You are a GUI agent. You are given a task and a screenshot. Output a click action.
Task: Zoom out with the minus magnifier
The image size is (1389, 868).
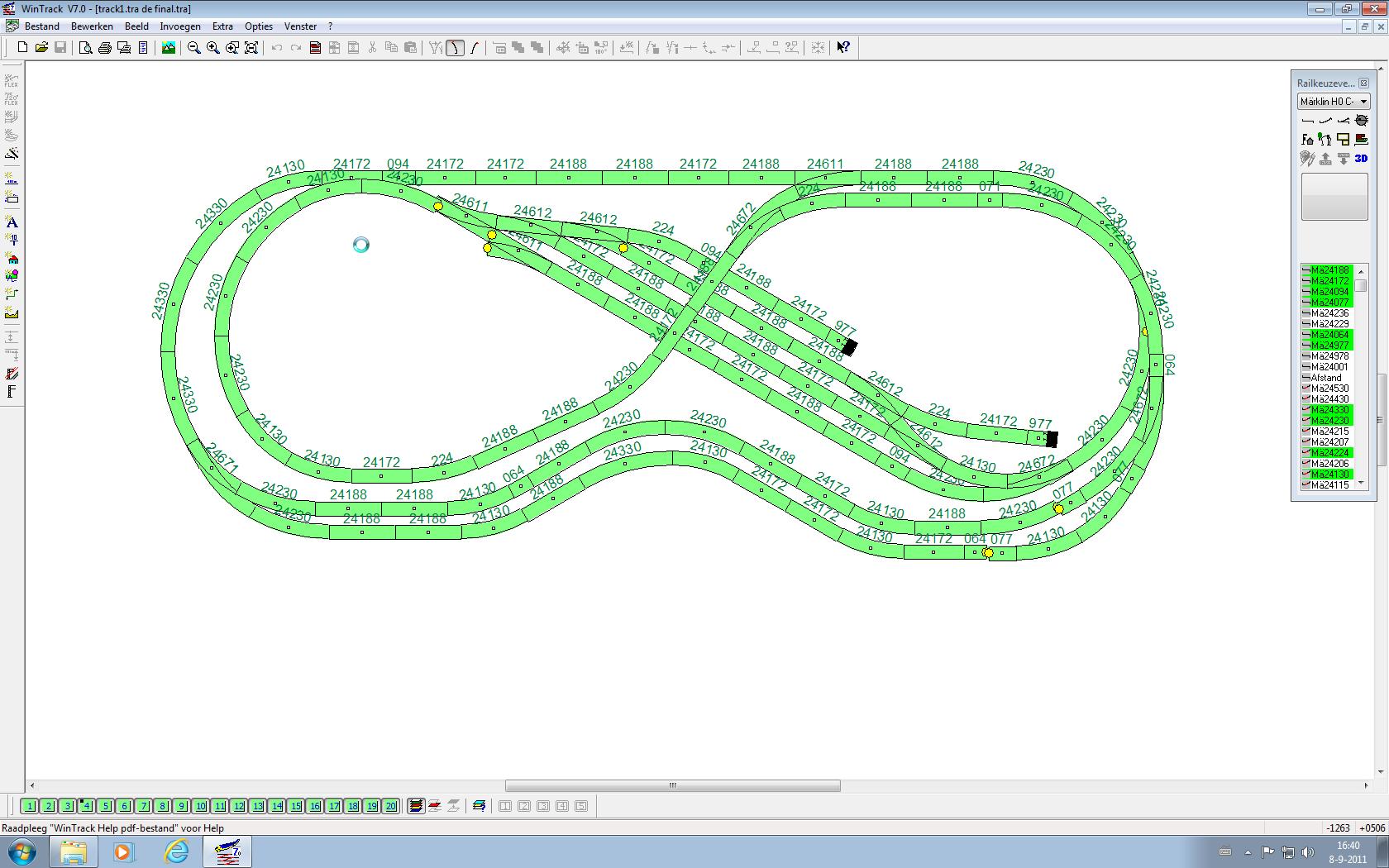pyautogui.click(x=193, y=48)
